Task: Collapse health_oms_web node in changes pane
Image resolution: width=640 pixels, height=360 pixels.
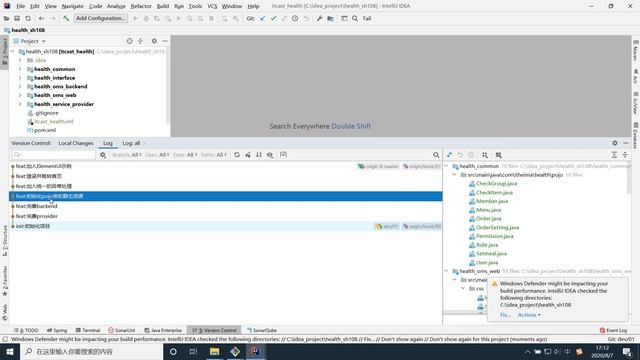Action: (446, 271)
